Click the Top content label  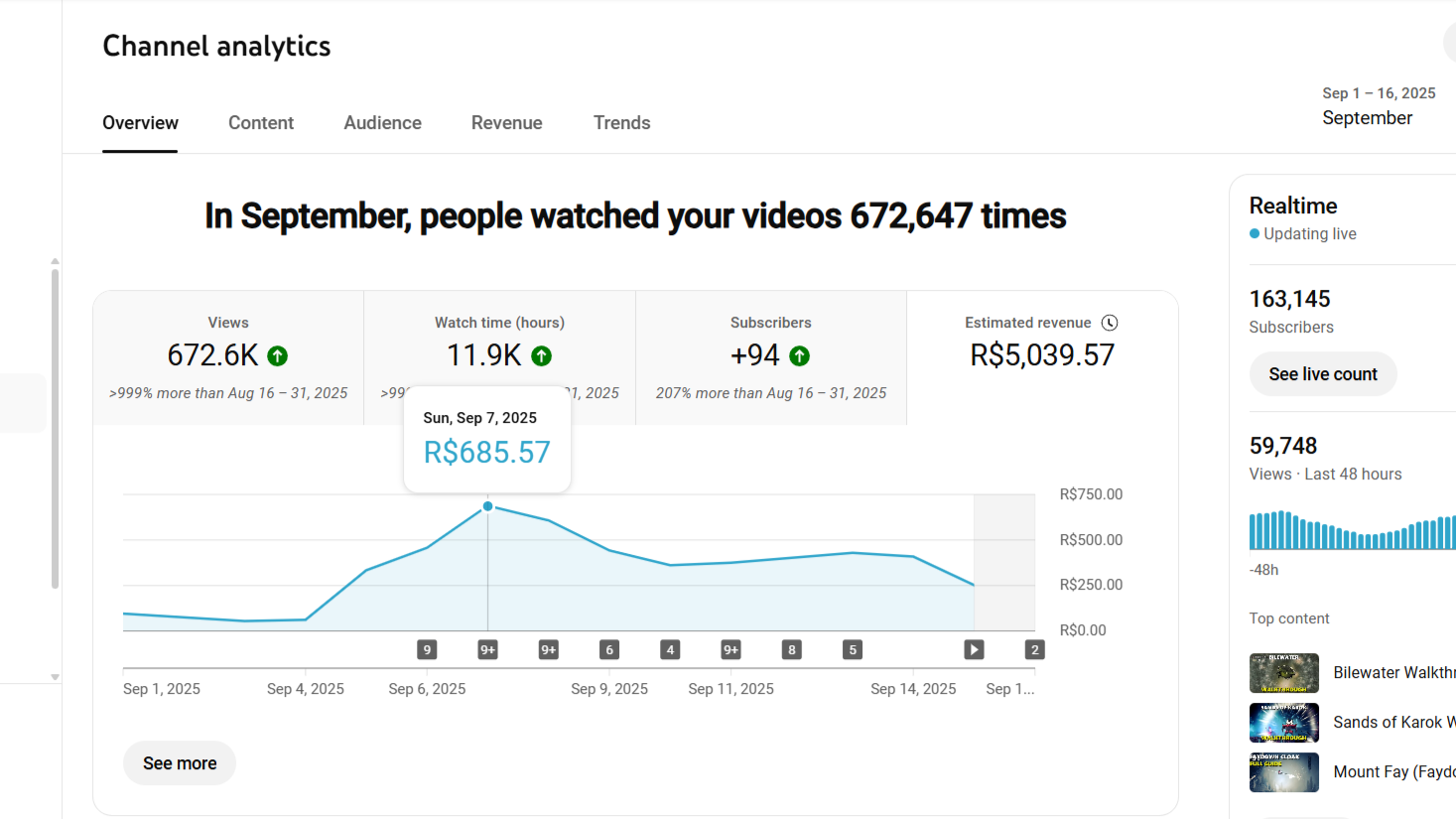1289,618
